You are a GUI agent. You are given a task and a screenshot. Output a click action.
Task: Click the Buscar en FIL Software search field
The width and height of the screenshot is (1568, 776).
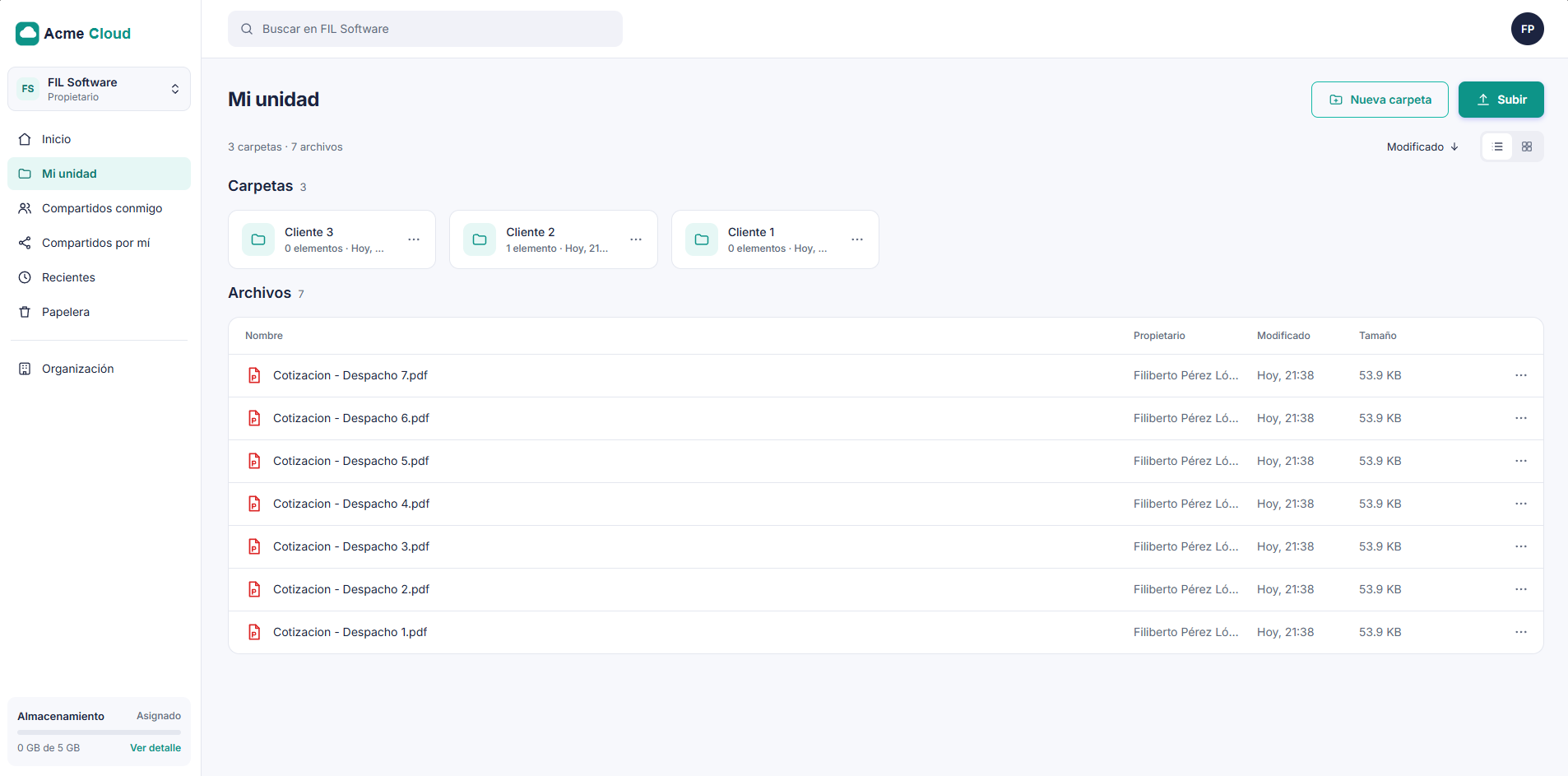[x=425, y=29]
